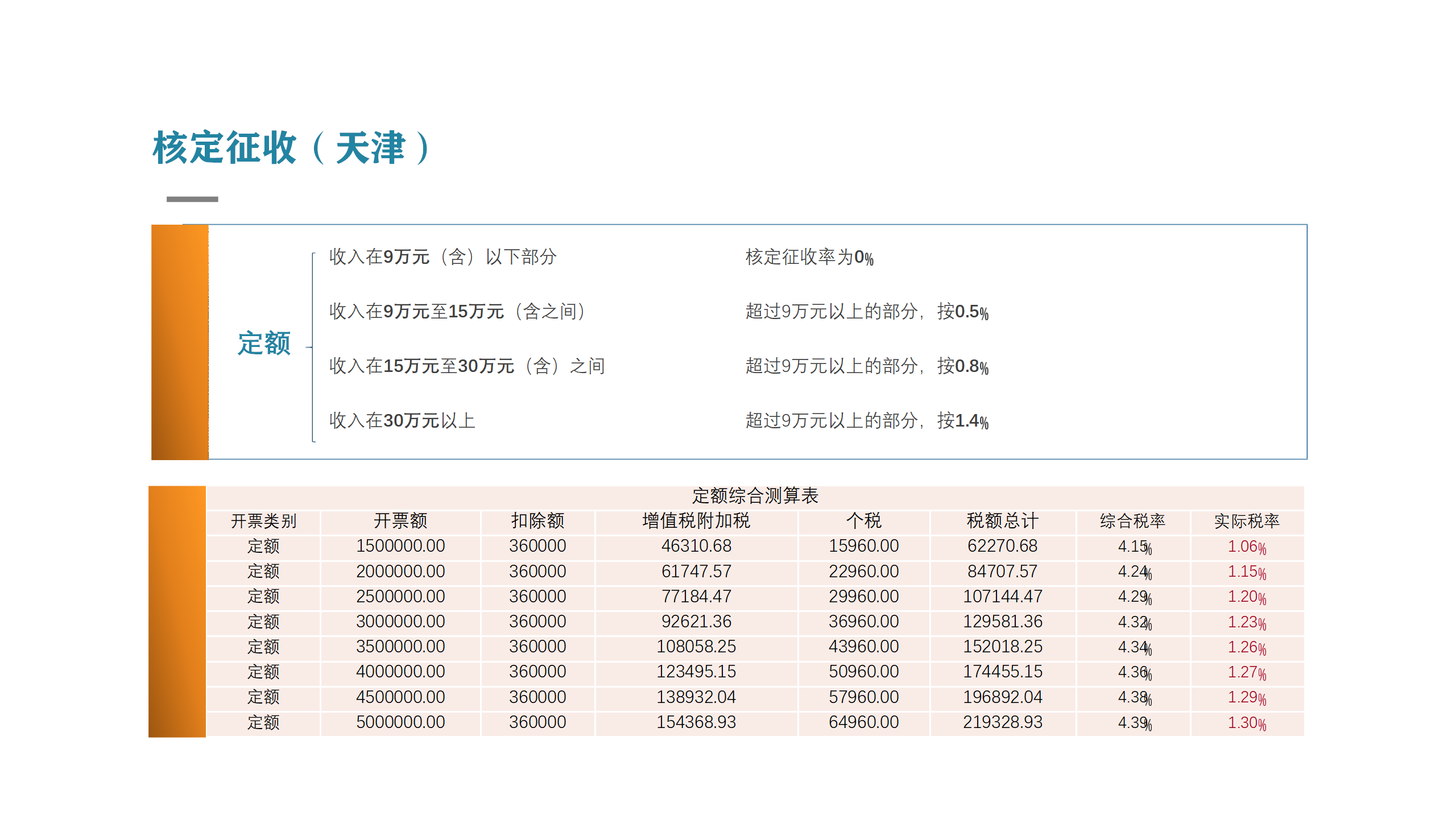
Task: Click the 按0.5% rate text
Action: click(962, 312)
